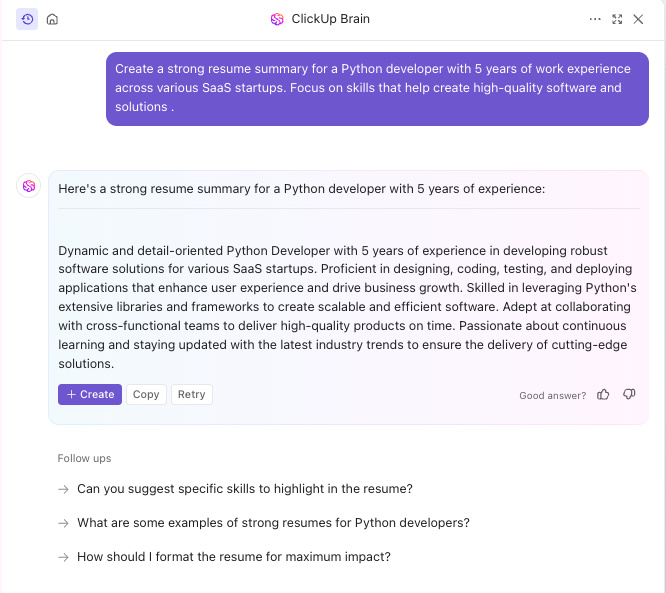The height and width of the screenshot is (593, 666).
Task: Copy the generated resume summary
Action: [x=146, y=394]
